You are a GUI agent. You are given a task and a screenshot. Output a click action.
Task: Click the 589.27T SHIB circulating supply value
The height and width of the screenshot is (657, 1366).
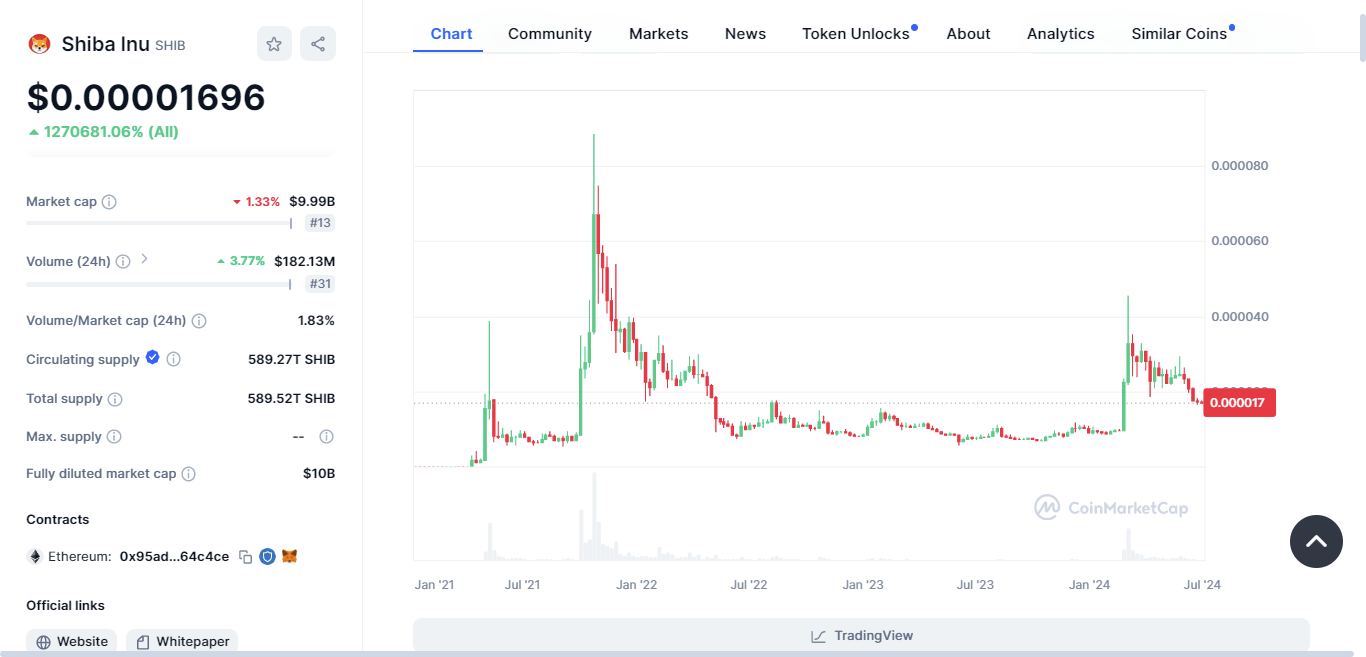click(291, 360)
